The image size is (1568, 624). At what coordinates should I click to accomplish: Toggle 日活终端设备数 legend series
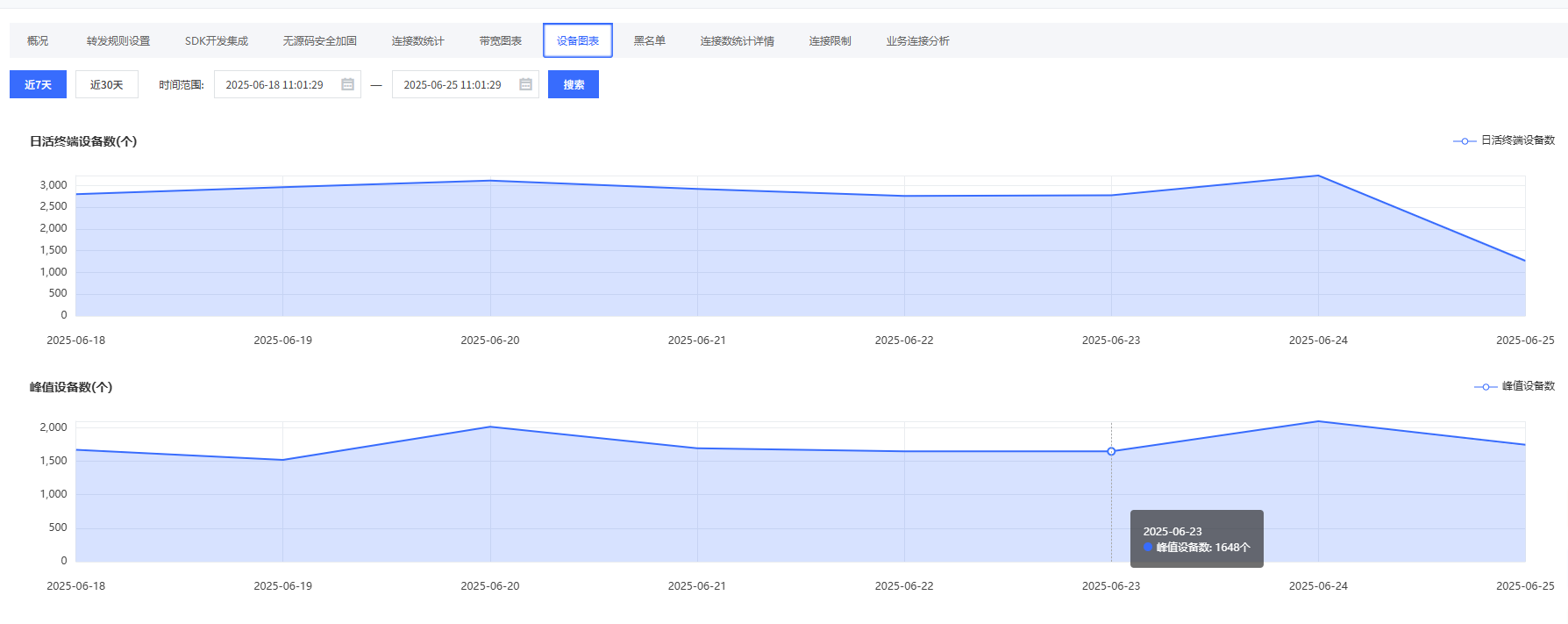[x=1504, y=140]
